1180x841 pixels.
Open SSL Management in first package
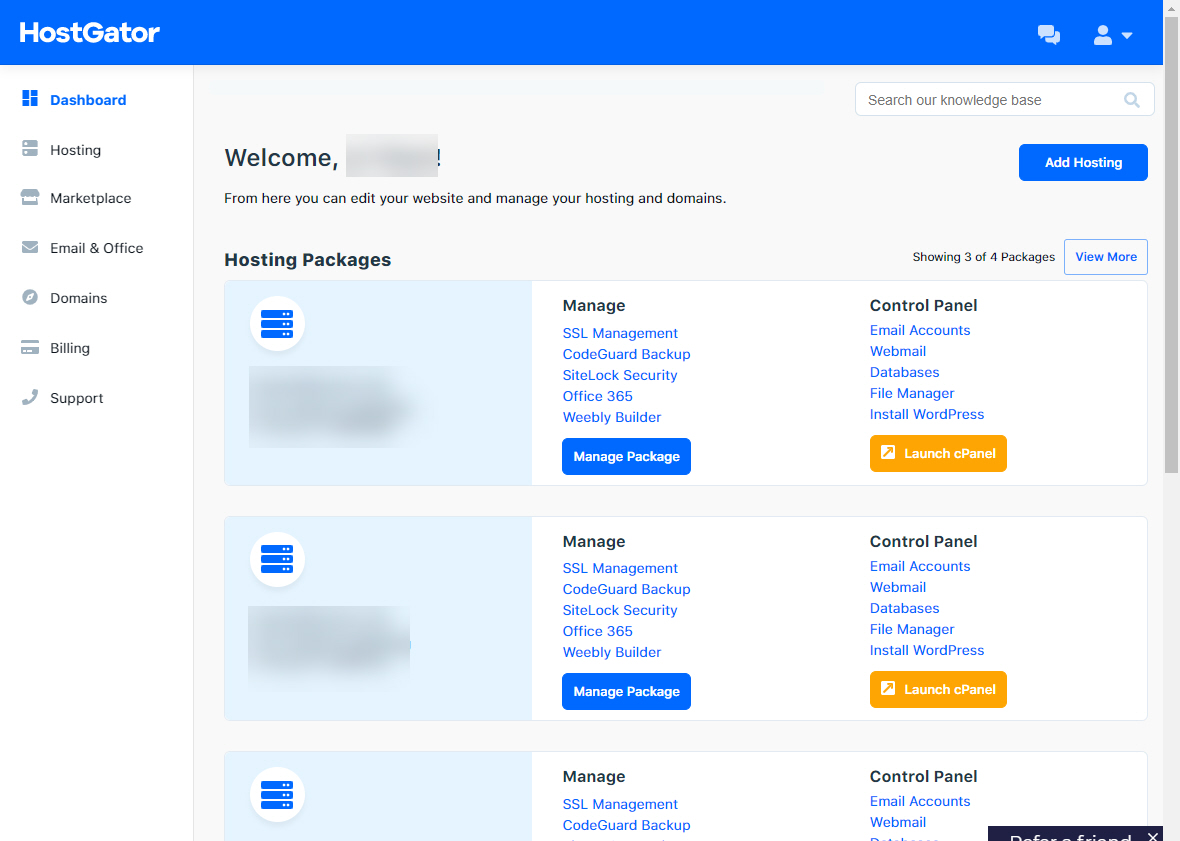click(x=620, y=333)
